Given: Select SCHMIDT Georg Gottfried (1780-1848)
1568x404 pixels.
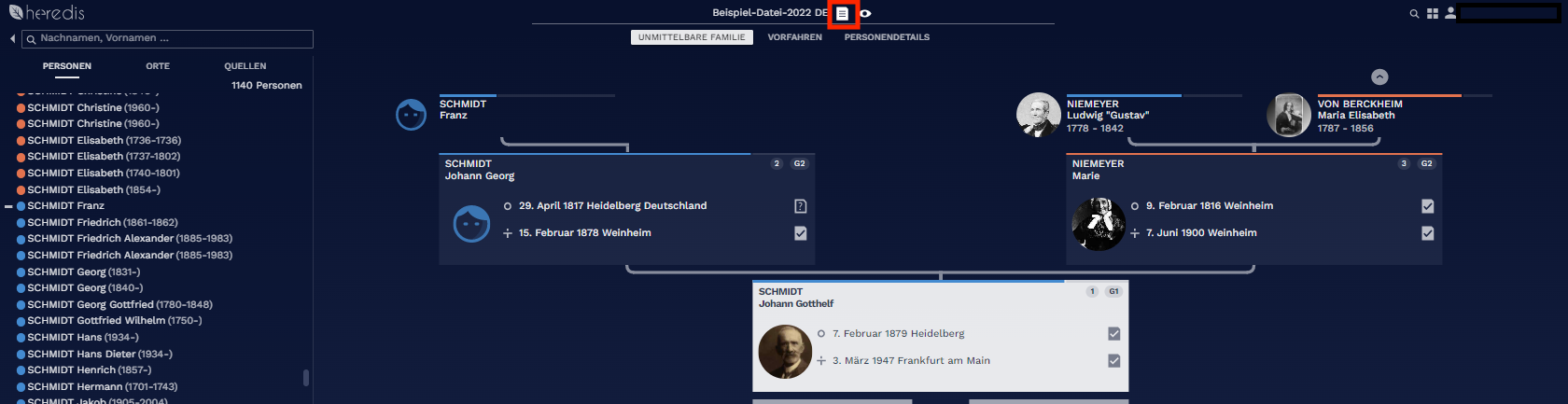Looking at the screenshot, I should (x=119, y=304).
